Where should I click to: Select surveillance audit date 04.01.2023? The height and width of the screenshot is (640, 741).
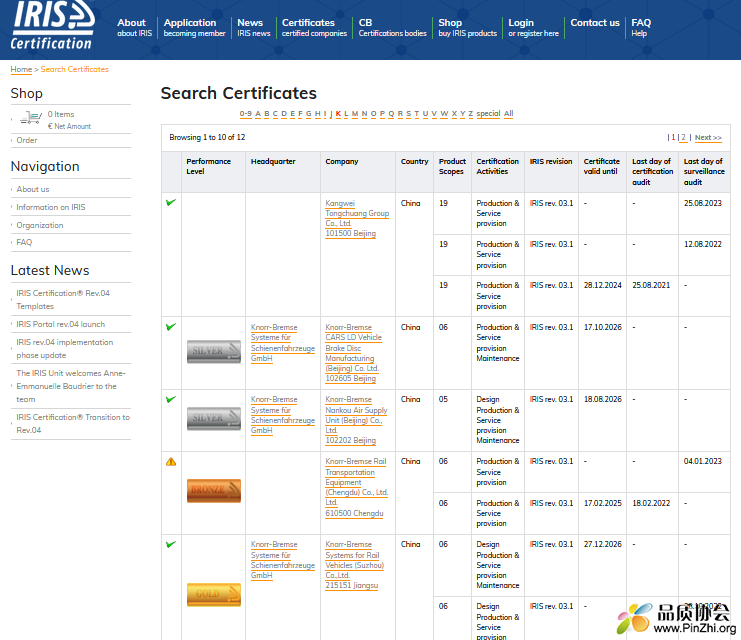click(703, 461)
